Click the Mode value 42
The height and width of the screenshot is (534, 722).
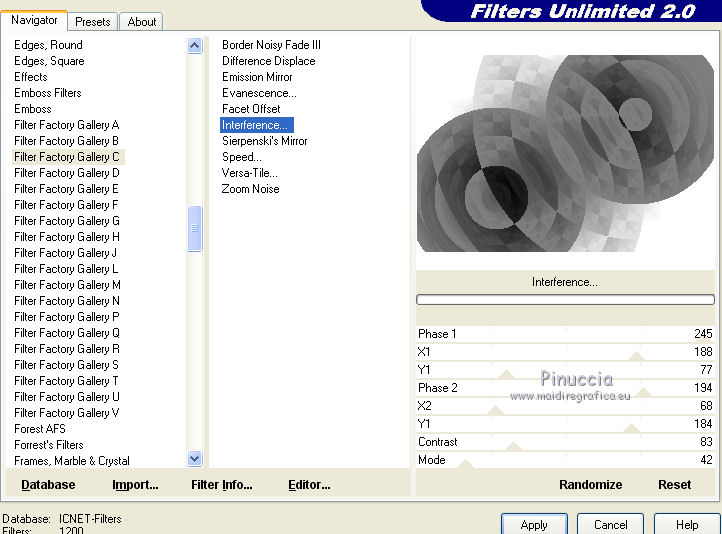(x=706, y=460)
